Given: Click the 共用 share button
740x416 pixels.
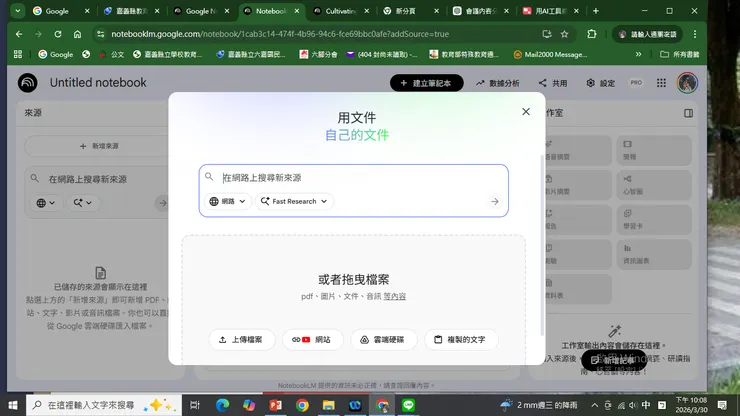Looking at the screenshot, I should click(x=553, y=83).
